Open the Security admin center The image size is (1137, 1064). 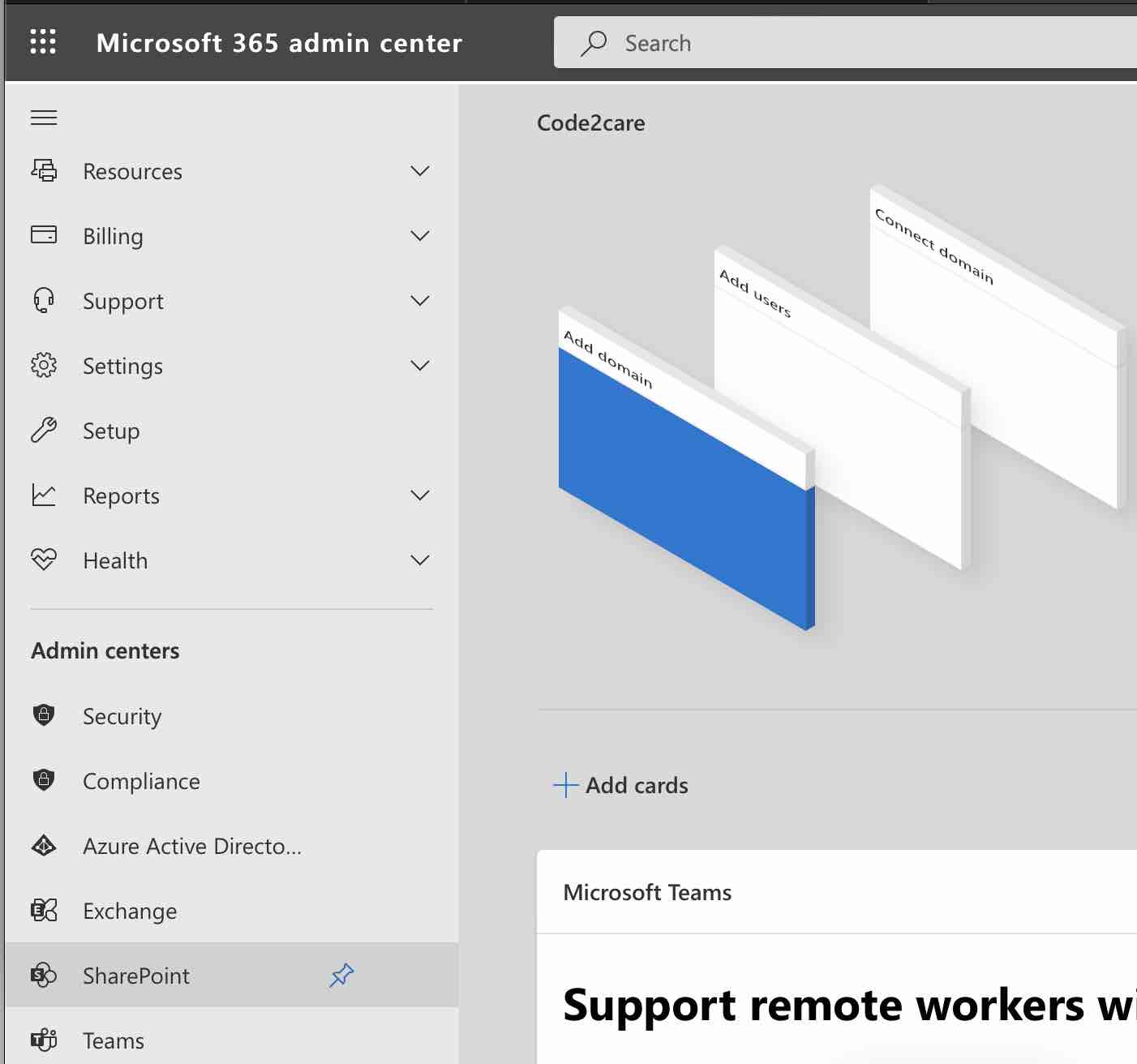click(x=122, y=716)
